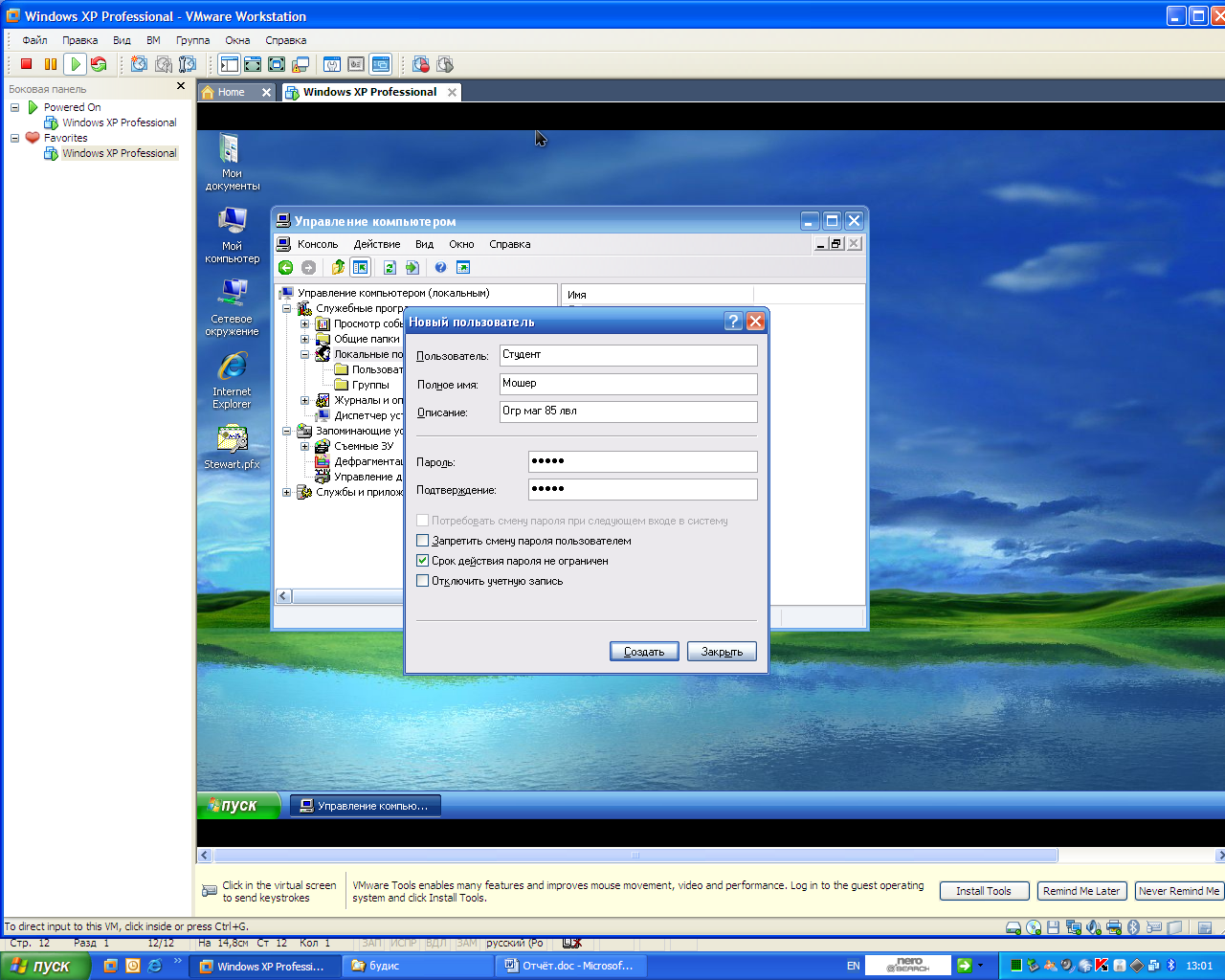The image size is (1225, 980).
Task: Click the VMware horizontal scrollbar thumb
Action: pyautogui.click(x=635, y=856)
